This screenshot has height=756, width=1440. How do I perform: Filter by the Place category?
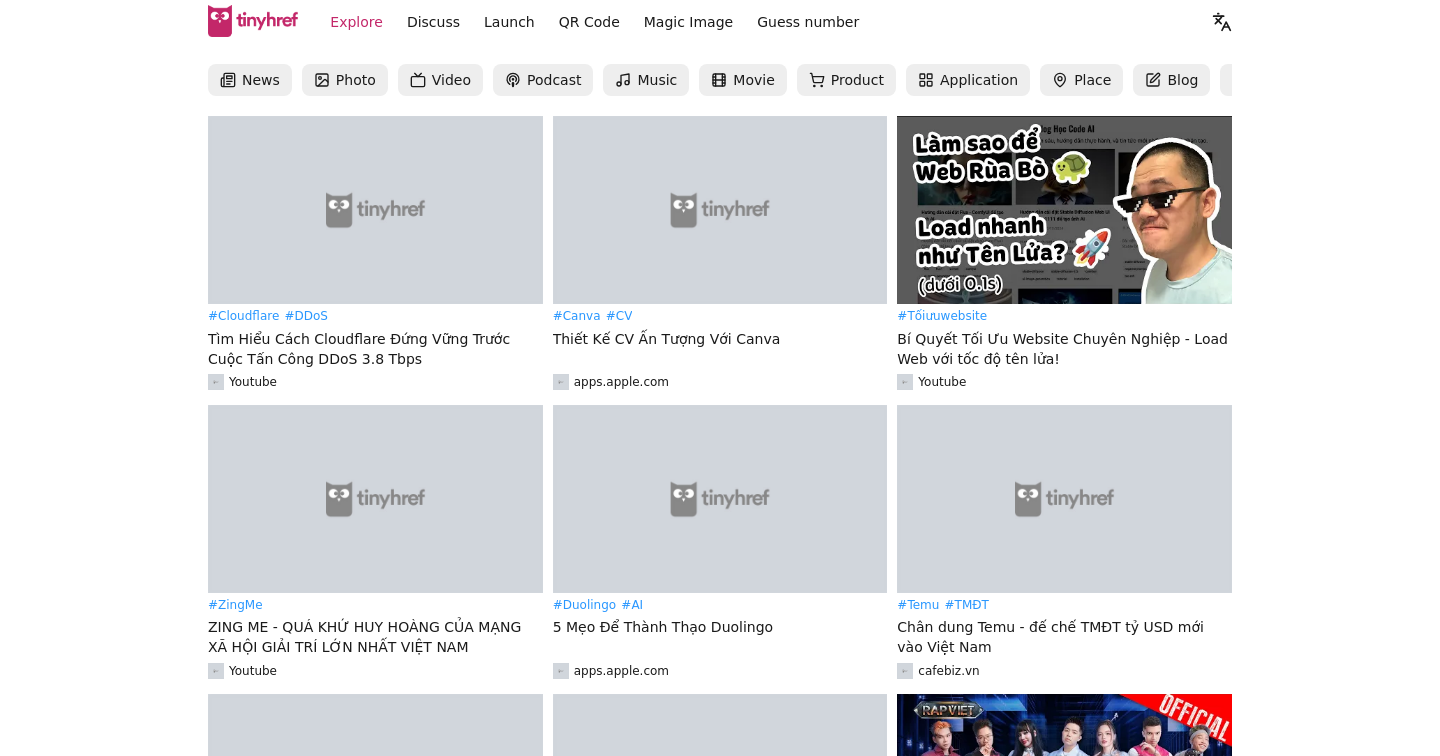point(1081,80)
